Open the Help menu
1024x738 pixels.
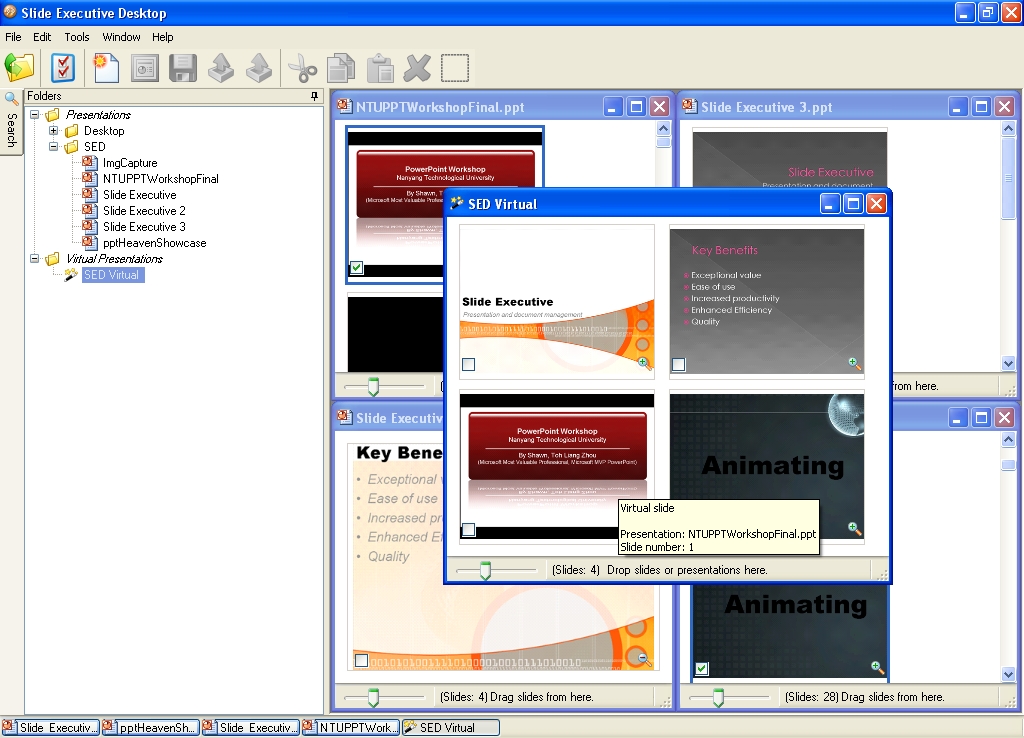coord(163,37)
